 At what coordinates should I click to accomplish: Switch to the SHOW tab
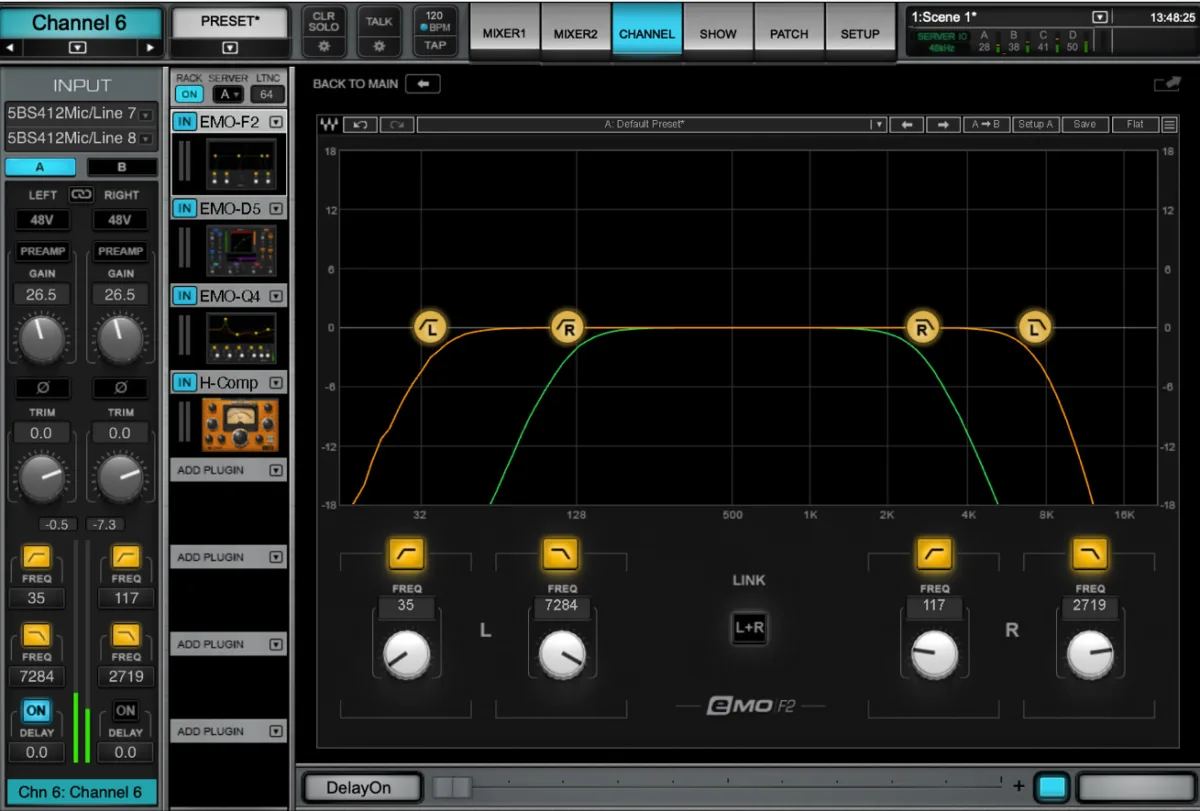718,33
